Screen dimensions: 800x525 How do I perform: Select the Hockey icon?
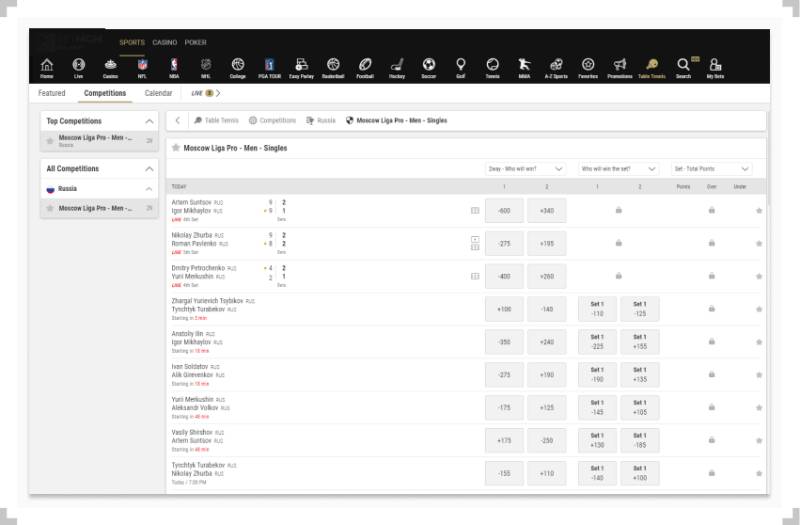point(397,68)
